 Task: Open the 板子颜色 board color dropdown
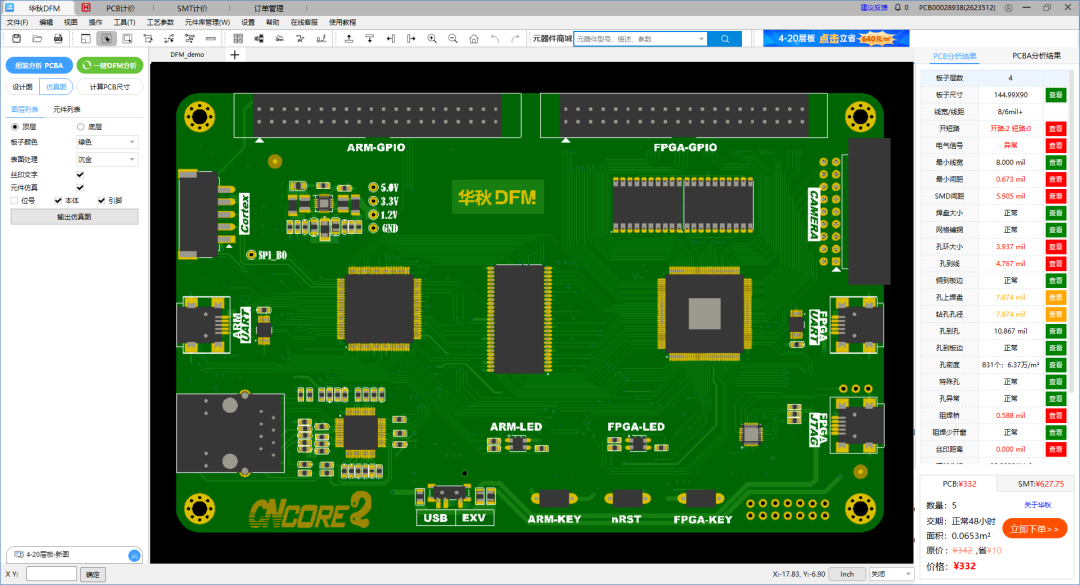[107, 142]
